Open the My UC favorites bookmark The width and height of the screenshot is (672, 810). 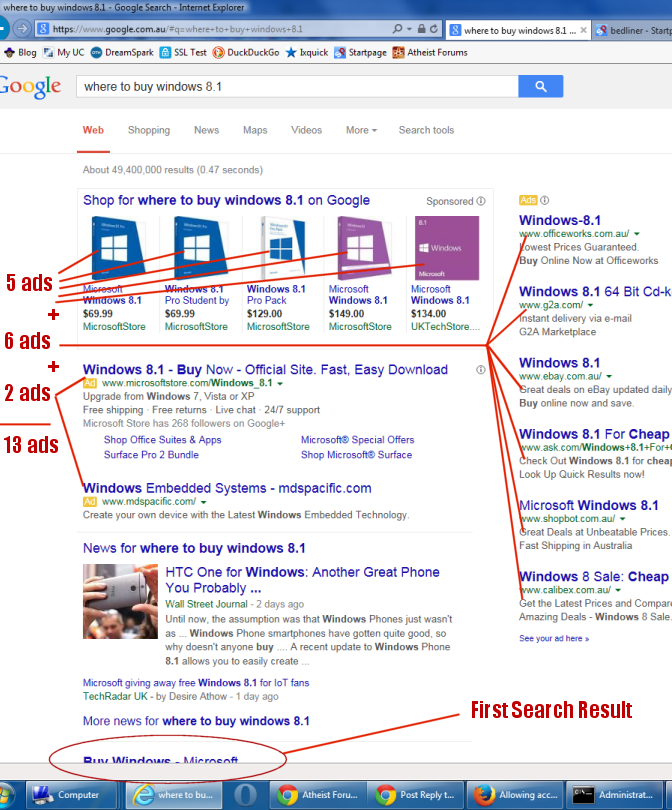tap(64, 53)
